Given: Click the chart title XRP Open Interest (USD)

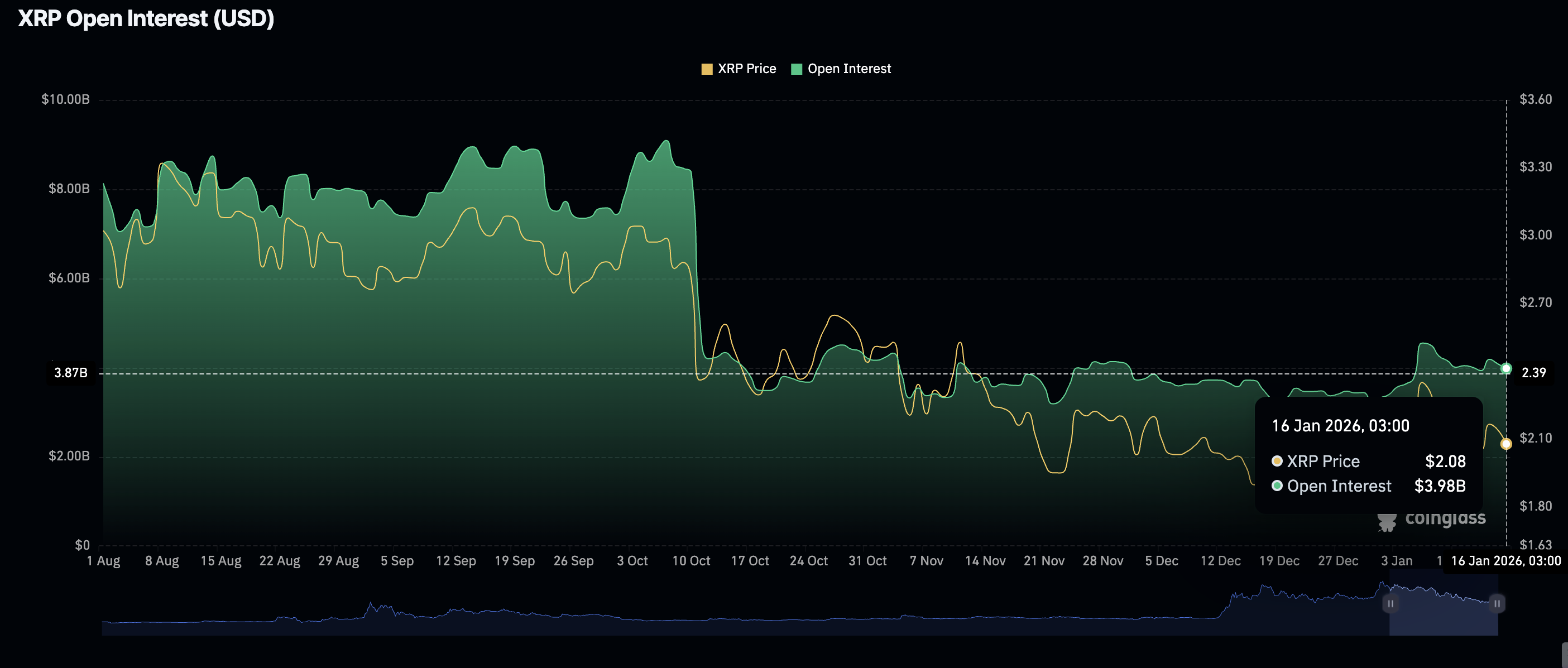Looking at the screenshot, I should point(147,18).
